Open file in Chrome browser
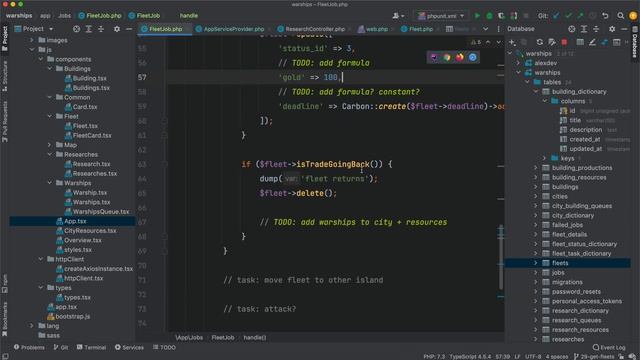 click(447, 58)
